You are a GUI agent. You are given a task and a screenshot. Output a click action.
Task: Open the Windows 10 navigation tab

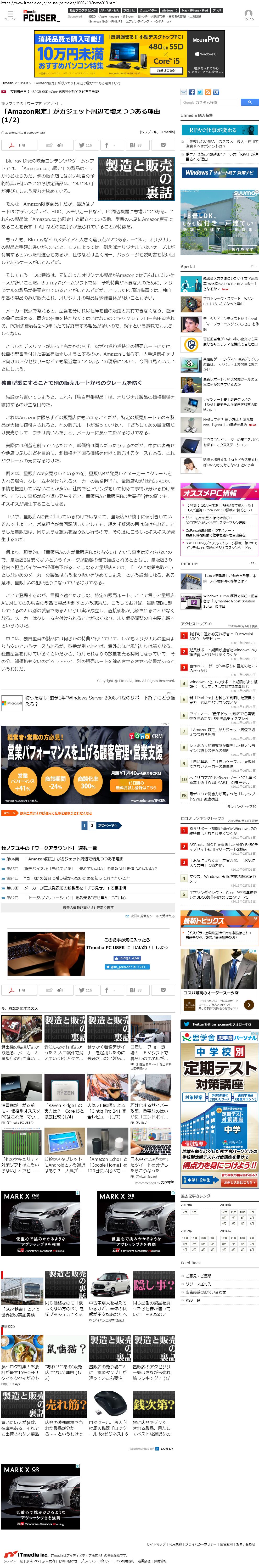point(170,10)
